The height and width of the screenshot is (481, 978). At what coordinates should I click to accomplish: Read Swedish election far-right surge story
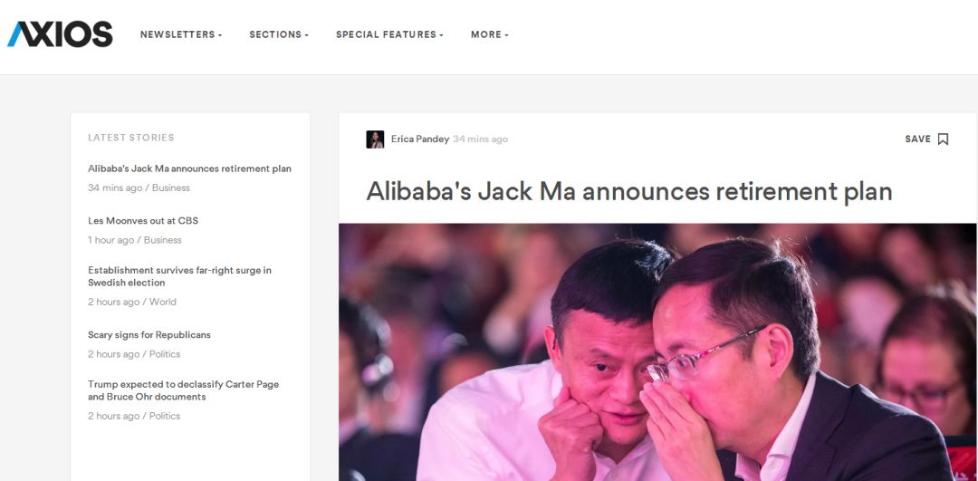(180, 276)
